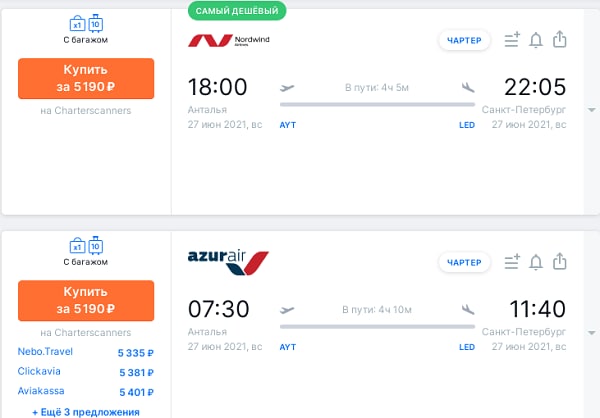Open the Clickavia offer for 5 381 ₽

(86, 372)
